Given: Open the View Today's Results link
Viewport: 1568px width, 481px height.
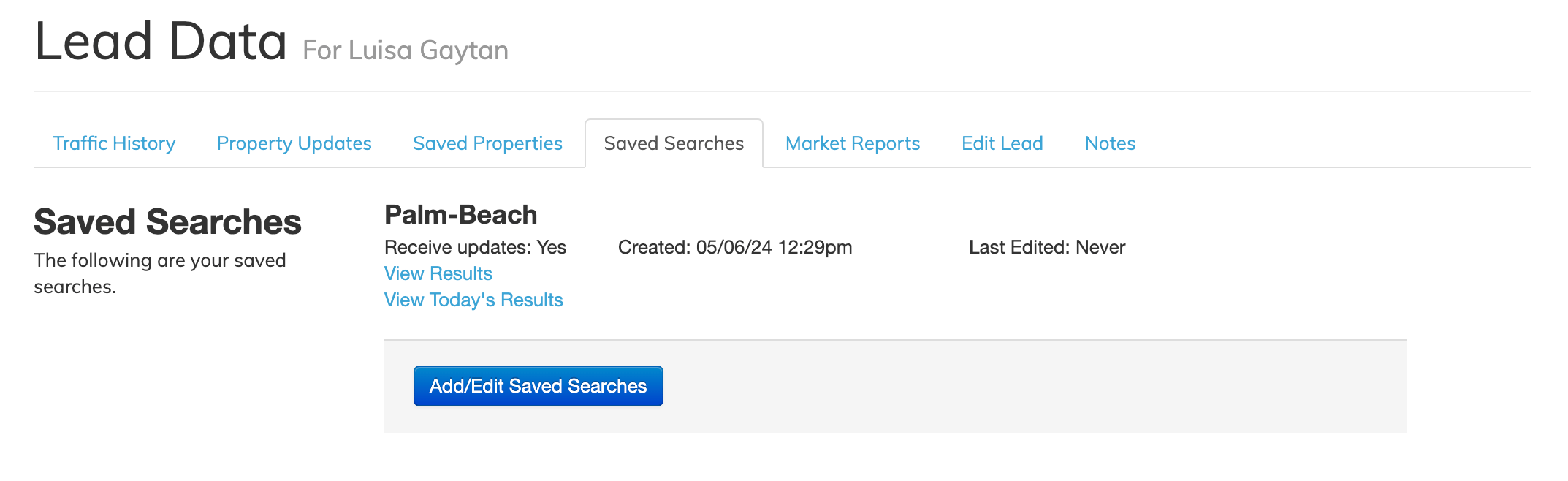Looking at the screenshot, I should click(x=473, y=300).
